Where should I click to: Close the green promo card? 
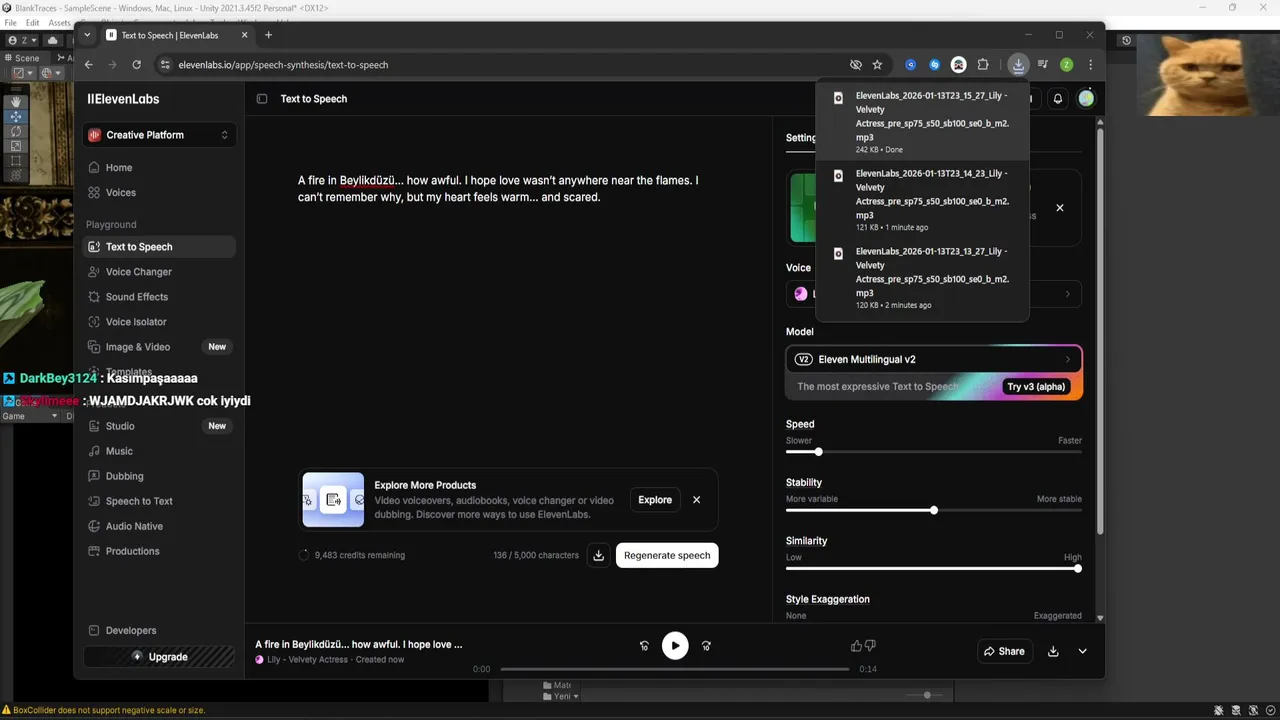point(1060,208)
